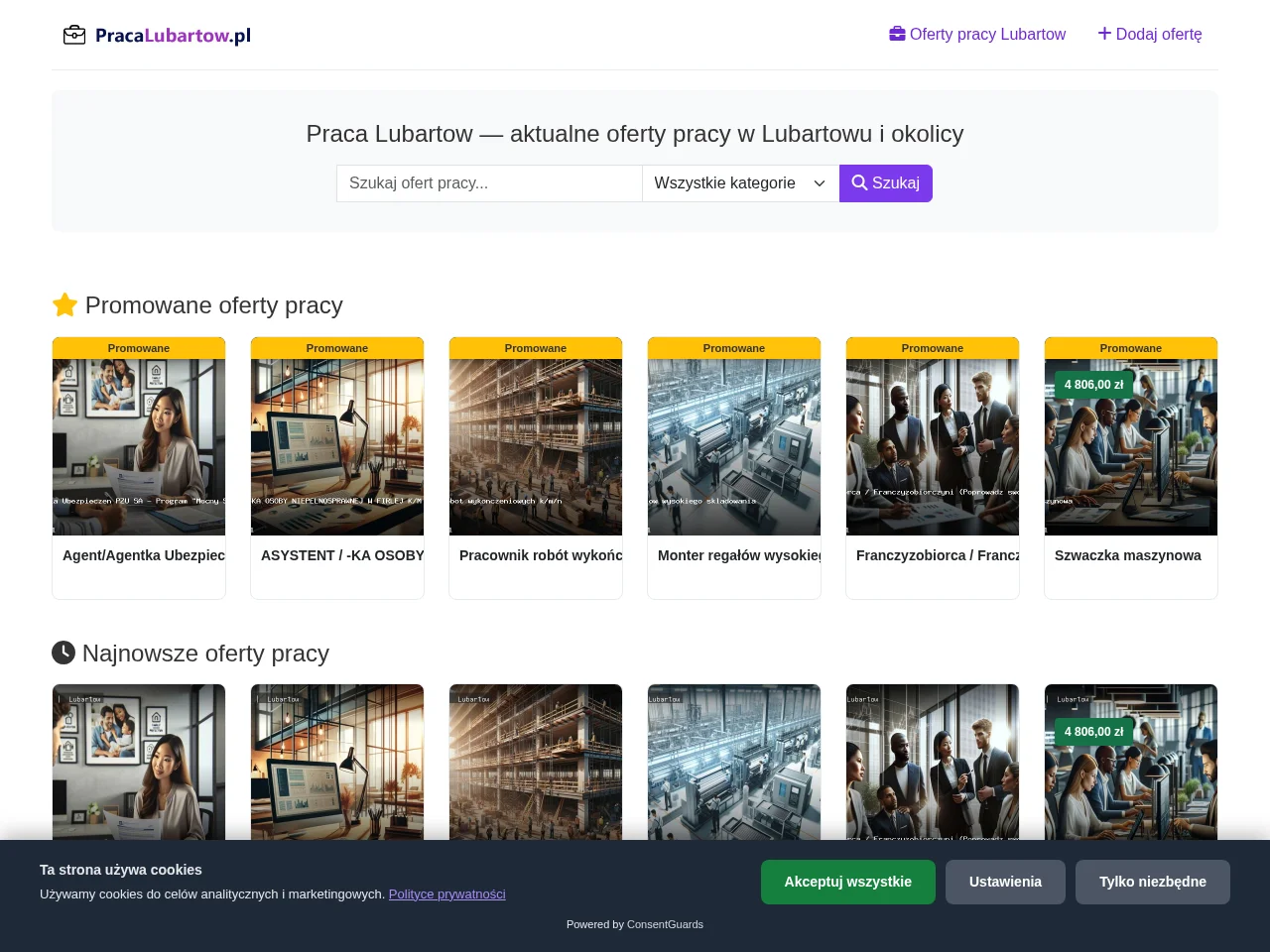
Task: Click the briefcase icon beside Oferty pracy
Action: click(897, 34)
